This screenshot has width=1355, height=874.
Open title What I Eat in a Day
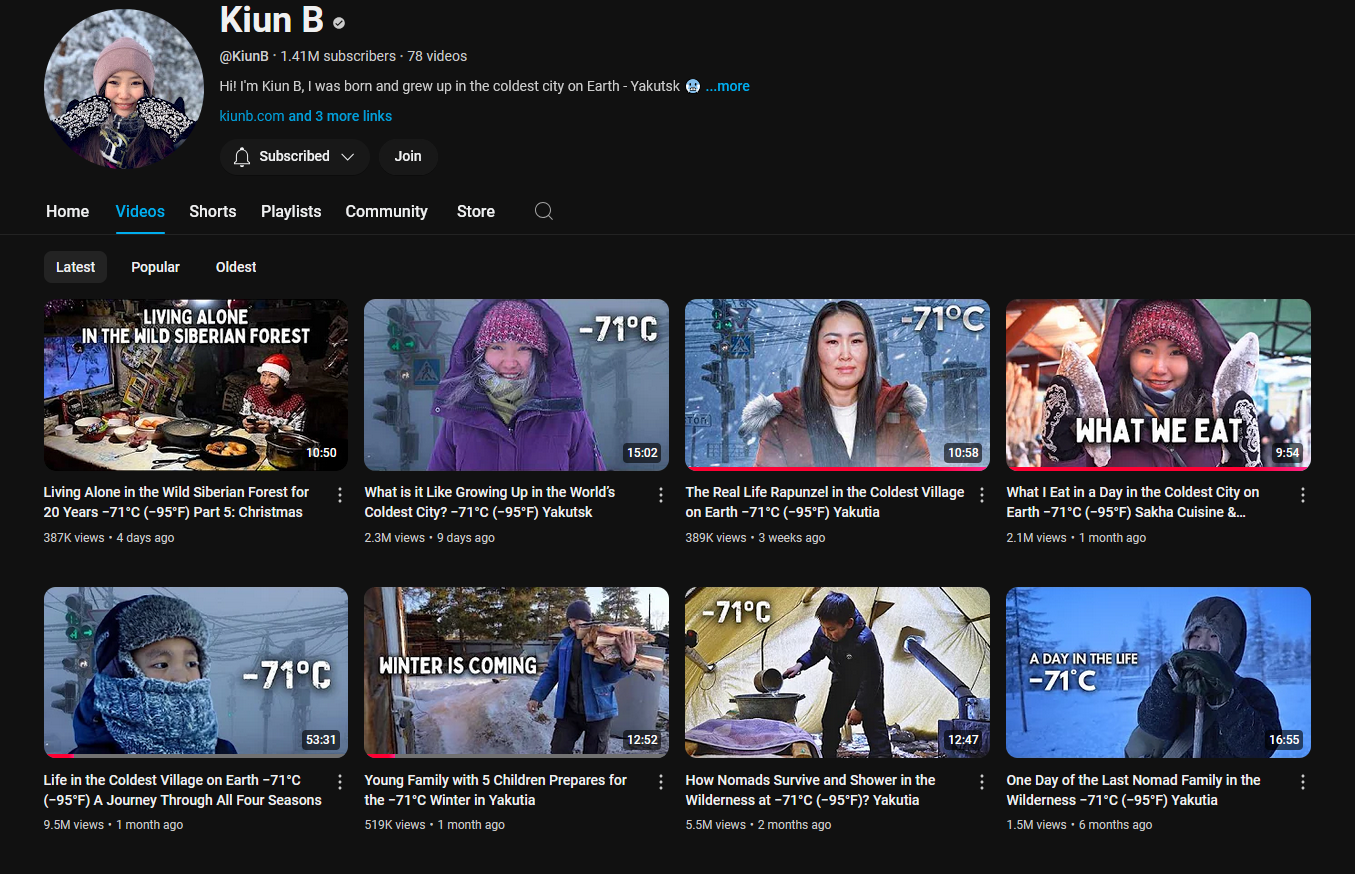point(1133,502)
